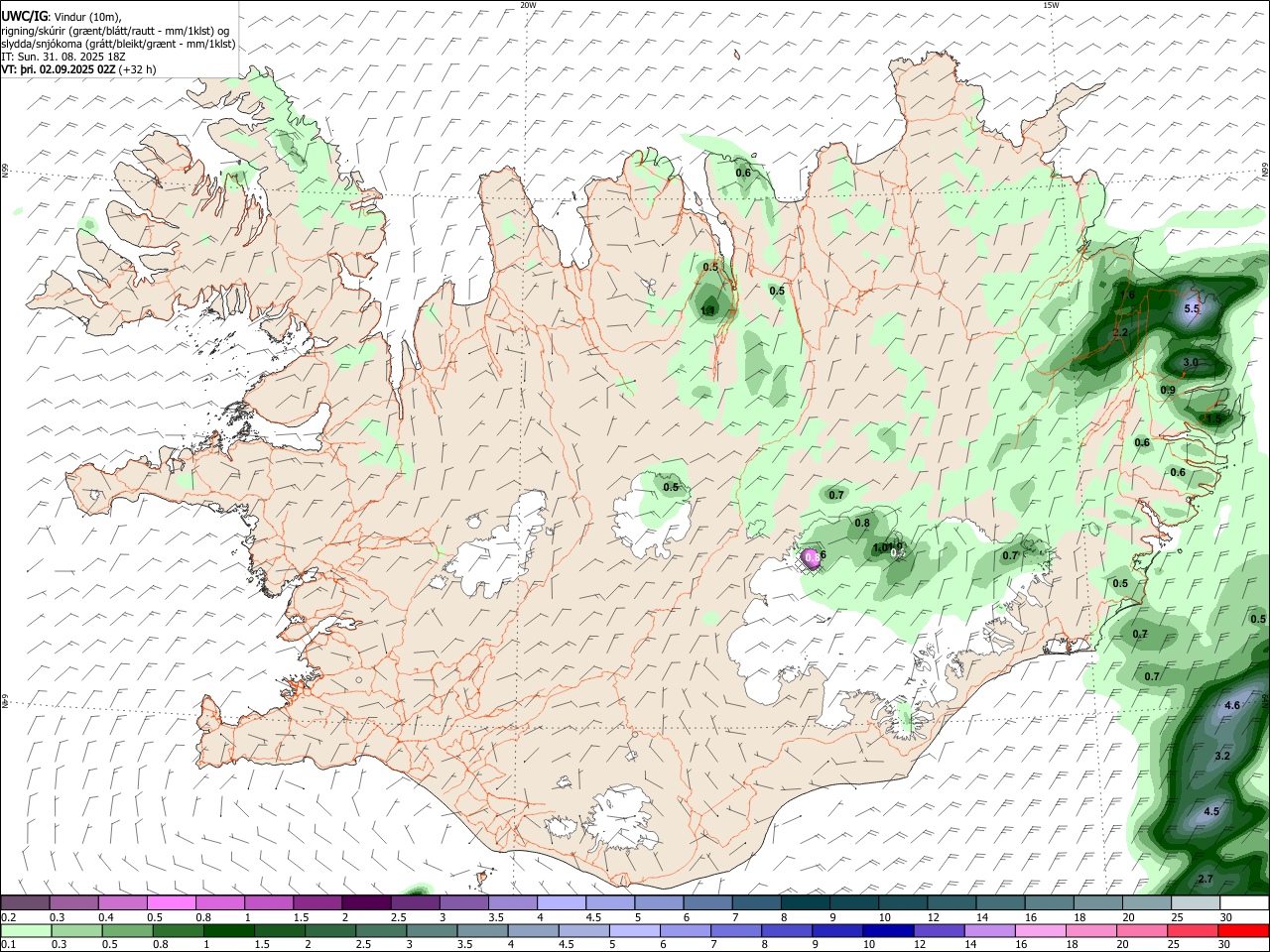This screenshot has height=952, width=1270.
Task: Click the 2.2 precipitation value on the map
Action: (1120, 332)
